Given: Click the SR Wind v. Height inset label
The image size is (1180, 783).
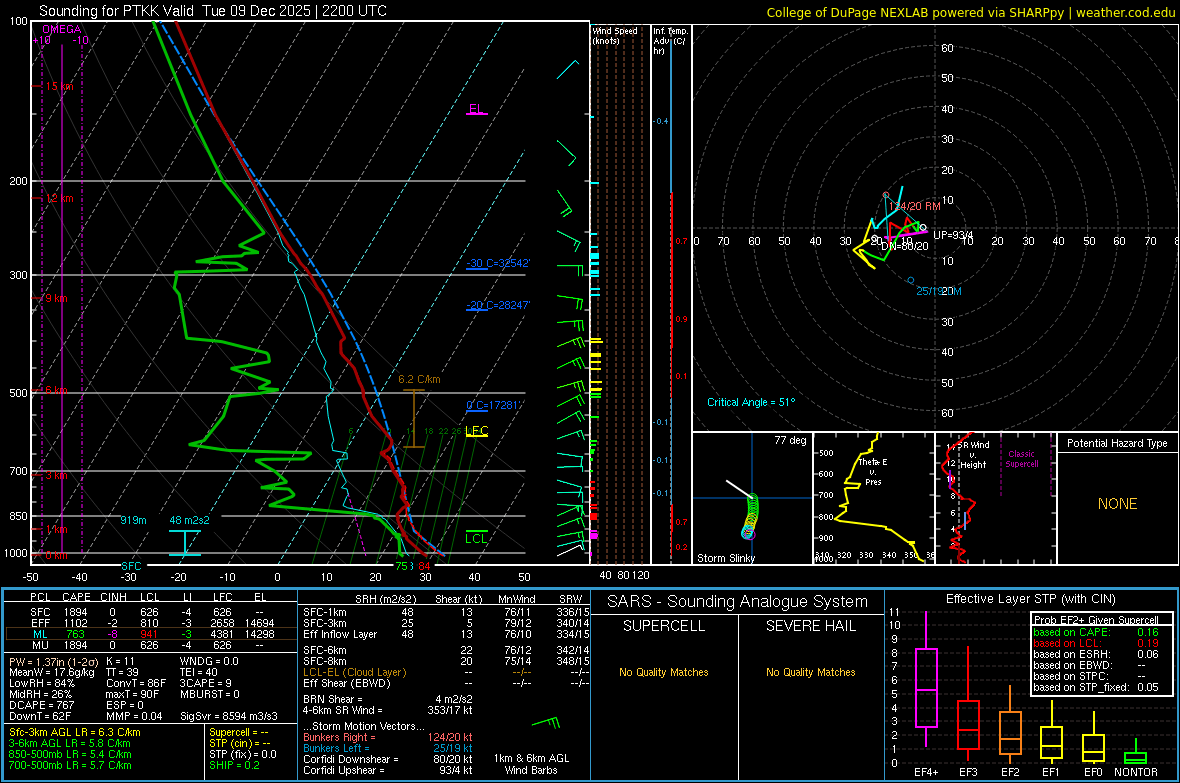Looking at the screenshot, I should click(973, 455).
